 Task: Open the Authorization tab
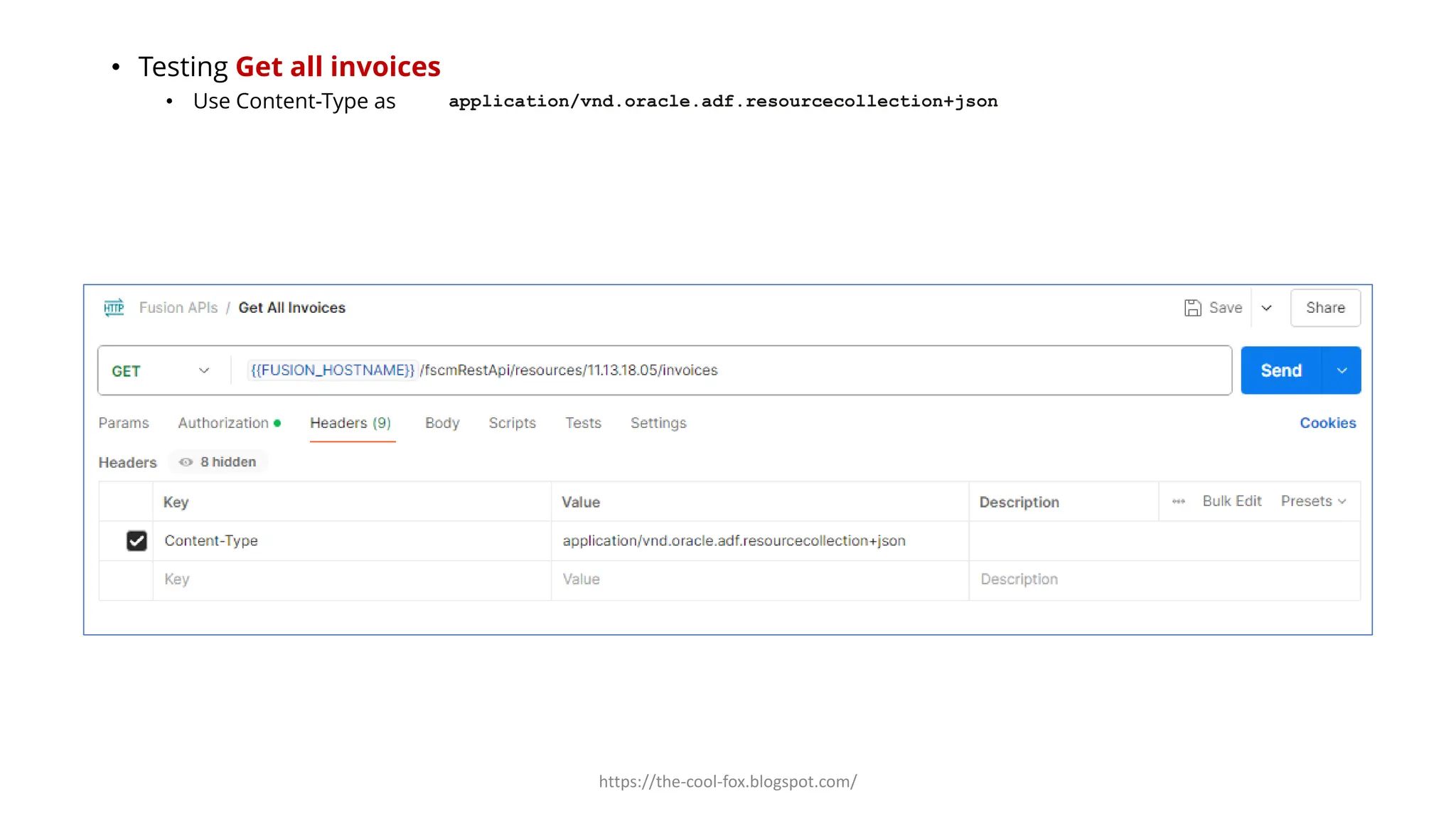229,423
